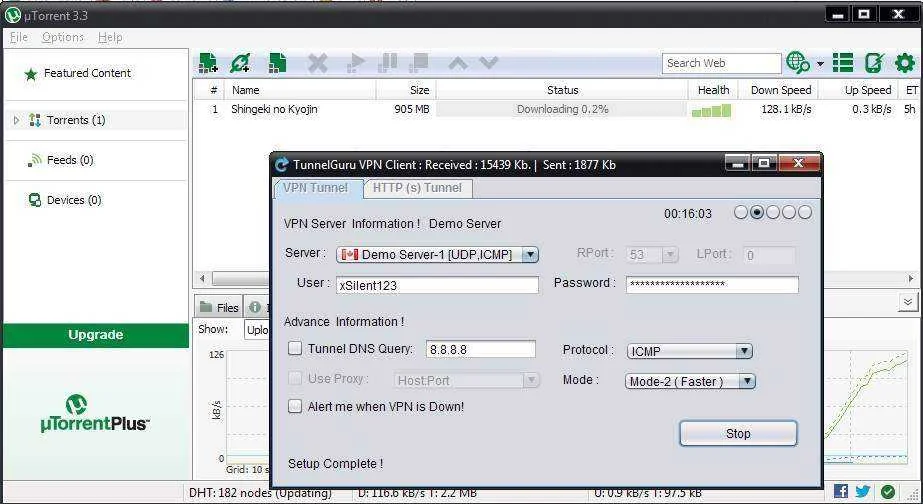
Task: Check Alert me when VPN is Down
Action: [295, 406]
